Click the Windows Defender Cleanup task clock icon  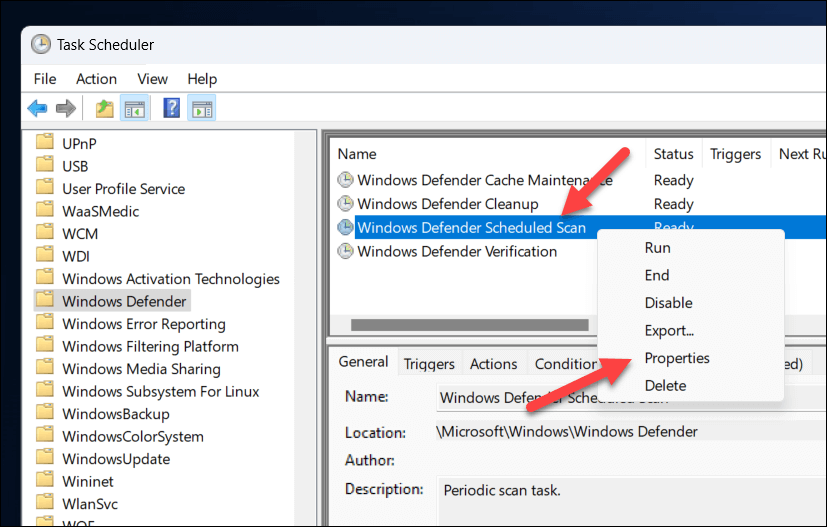pyautogui.click(x=346, y=204)
